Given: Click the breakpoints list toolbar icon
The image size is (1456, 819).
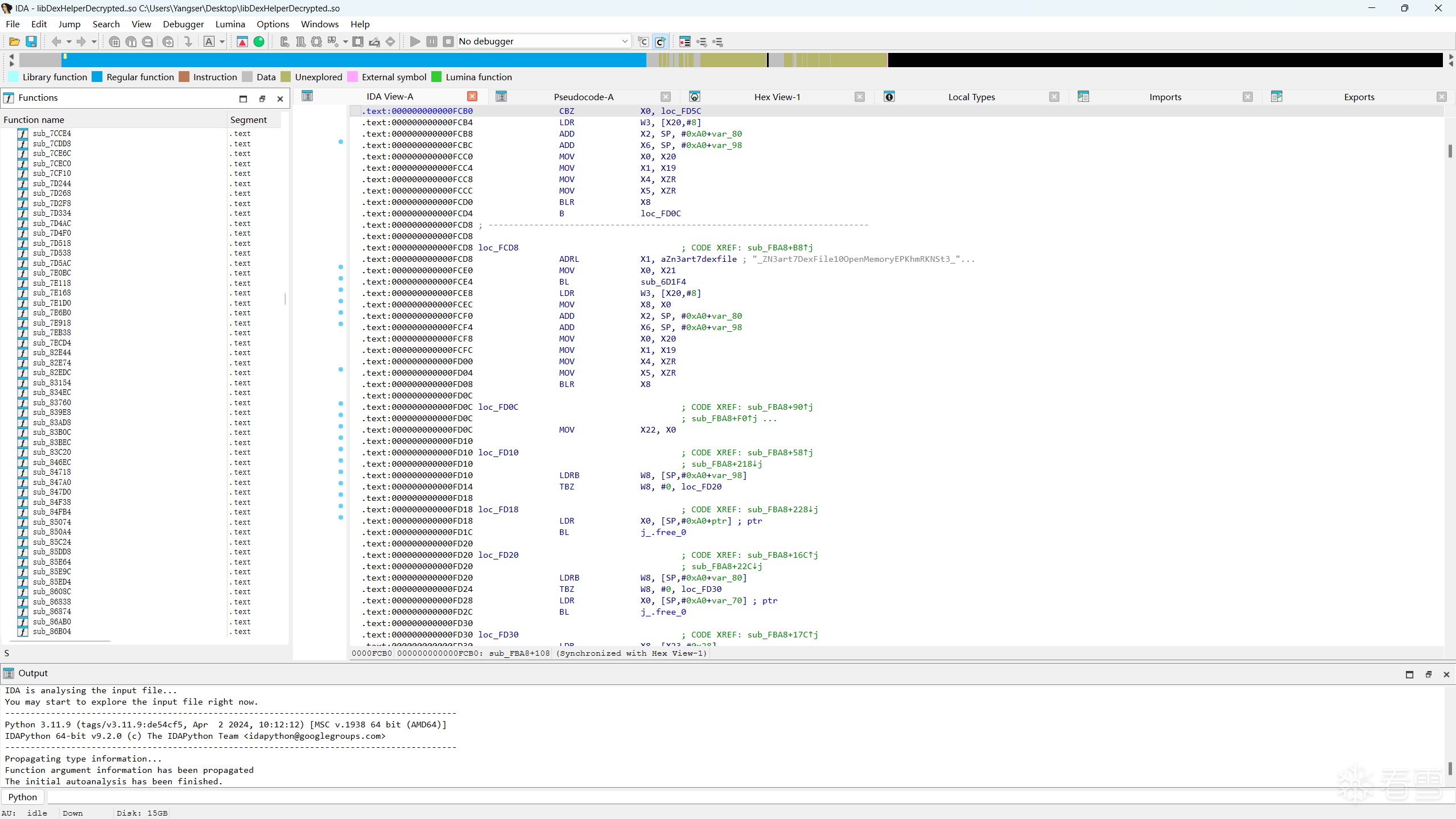Looking at the screenshot, I should (x=685, y=42).
